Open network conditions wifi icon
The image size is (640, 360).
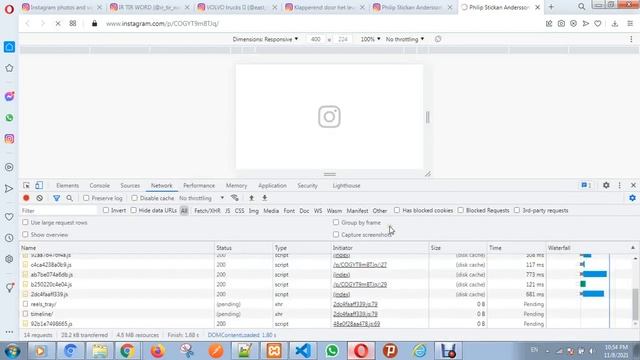(x=235, y=198)
